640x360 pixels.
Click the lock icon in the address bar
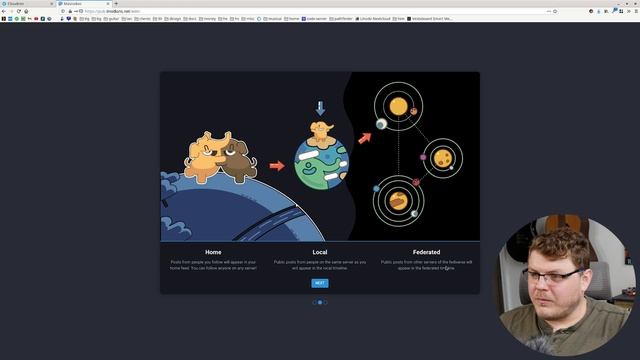pyautogui.click(x=70, y=11)
